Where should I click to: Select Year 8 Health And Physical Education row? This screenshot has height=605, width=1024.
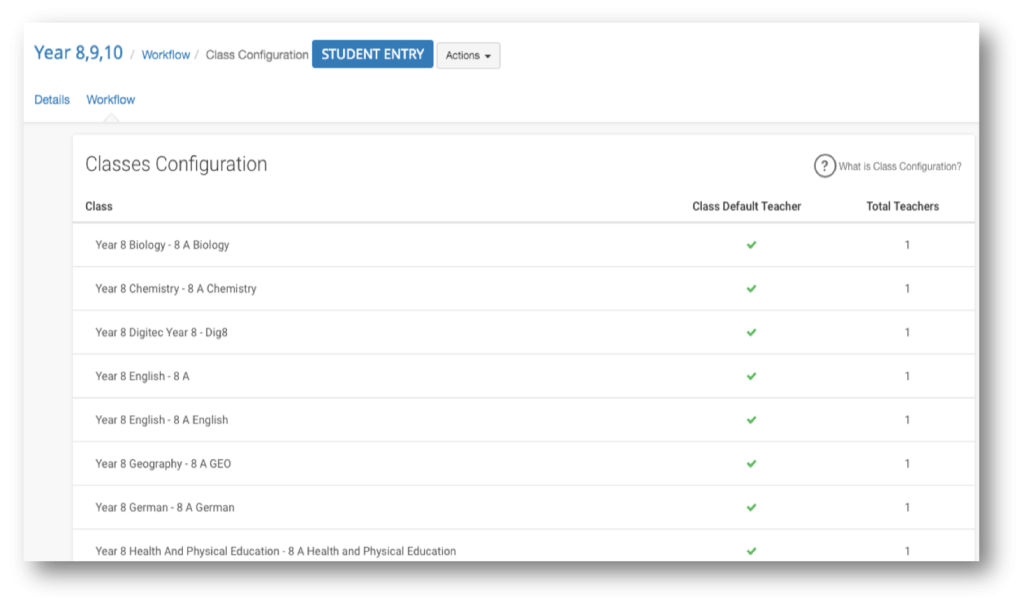click(x=524, y=546)
